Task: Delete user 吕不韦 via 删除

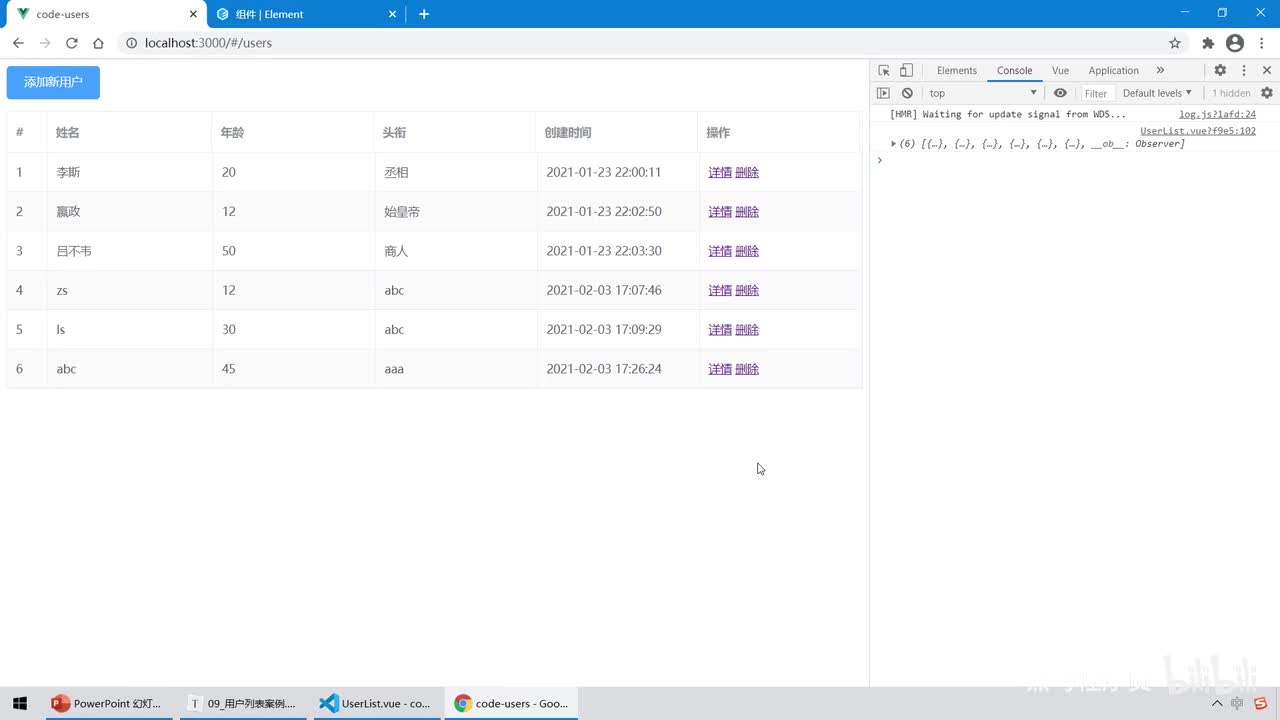Action: pyautogui.click(x=747, y=251)
